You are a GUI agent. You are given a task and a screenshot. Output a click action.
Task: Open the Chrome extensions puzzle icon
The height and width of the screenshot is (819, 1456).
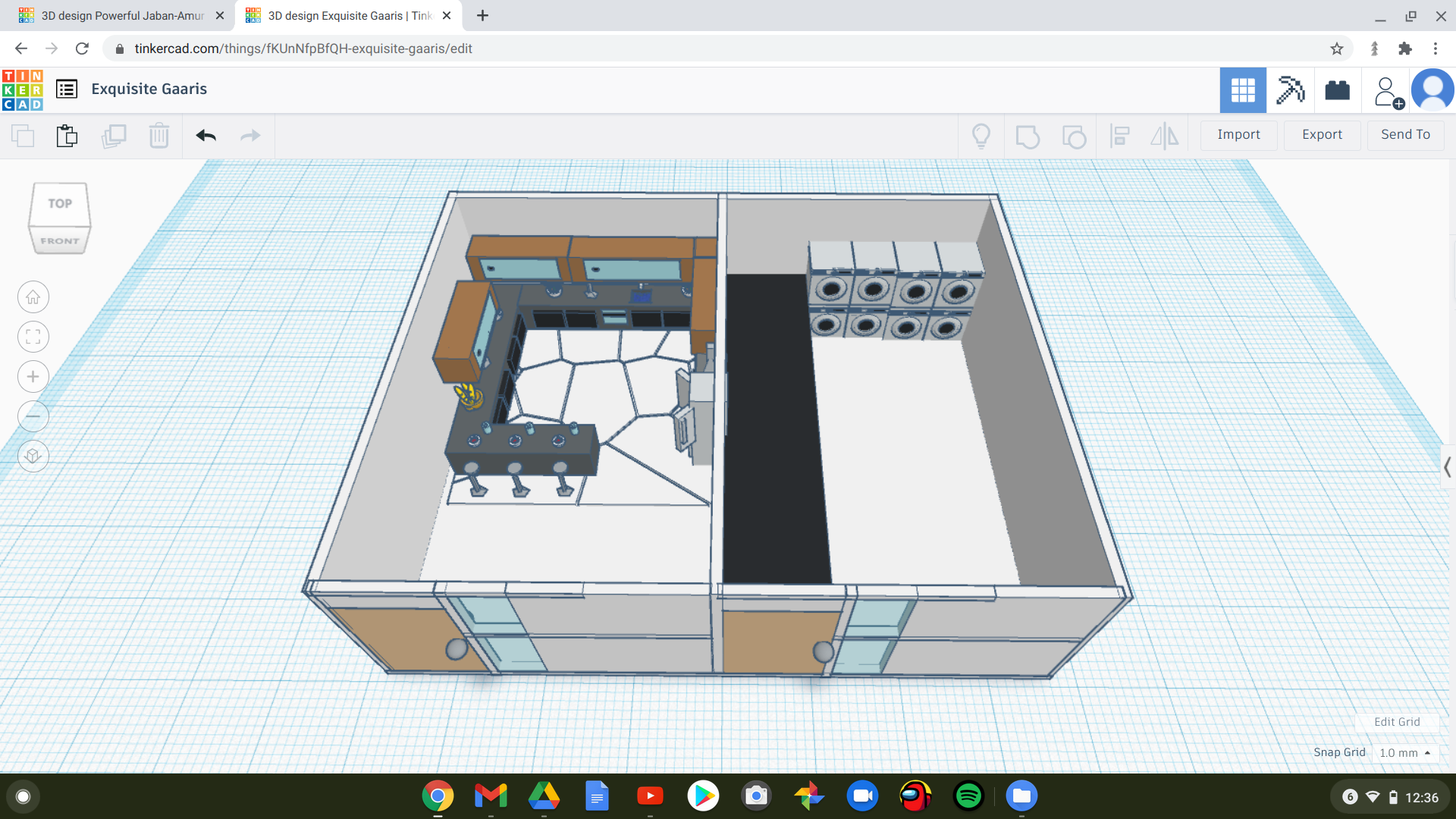pos(1404,49)
